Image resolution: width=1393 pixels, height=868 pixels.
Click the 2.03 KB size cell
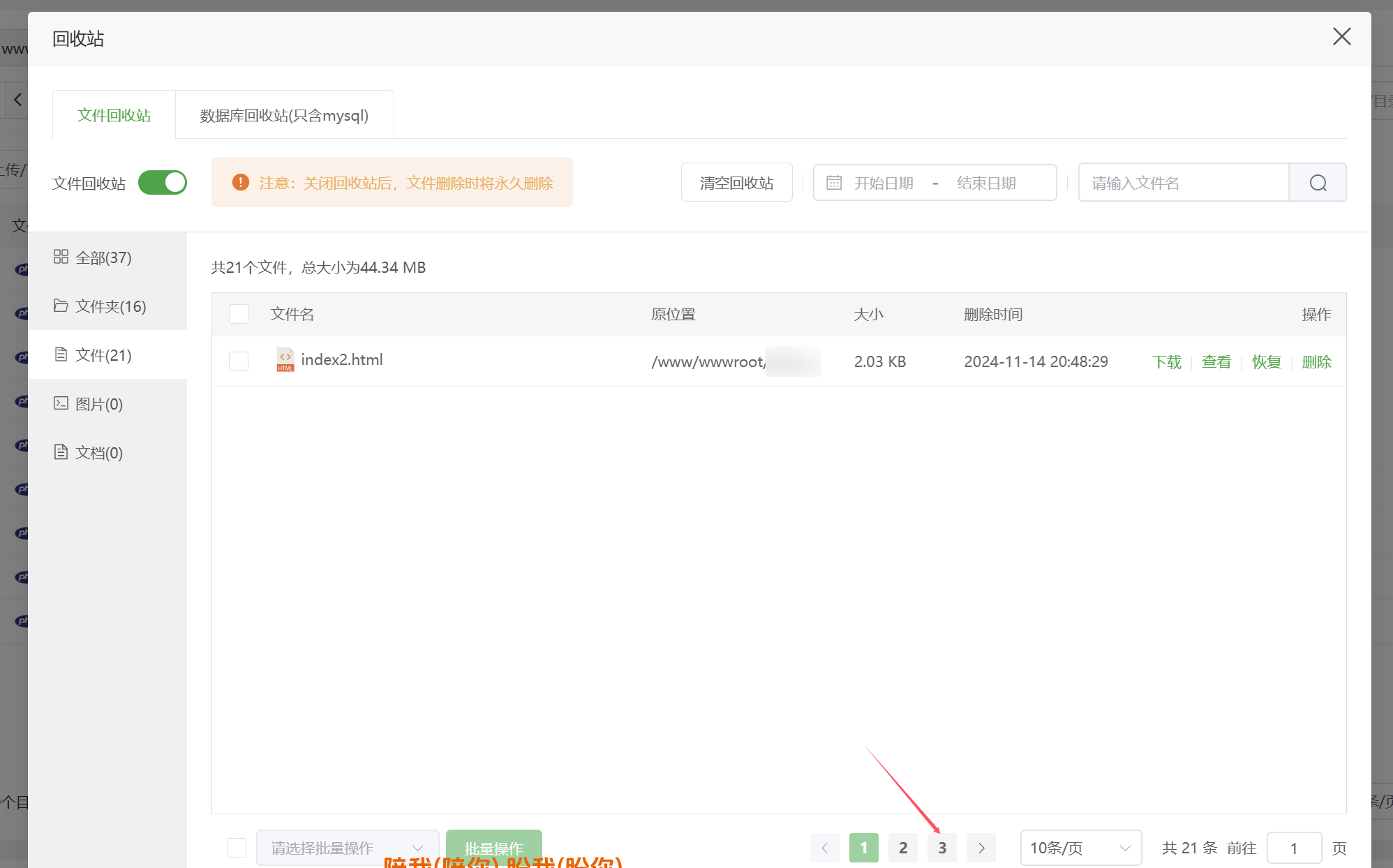pos(880,361)
